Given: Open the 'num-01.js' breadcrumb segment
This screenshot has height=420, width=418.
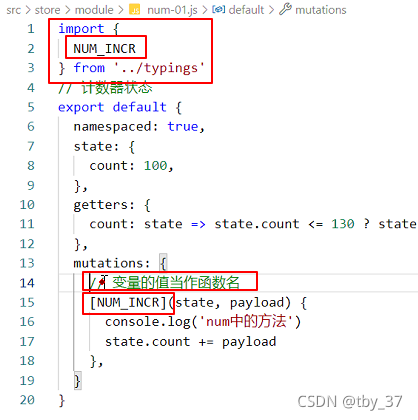Looking at the screenshot, I should (x=172, y=10).
